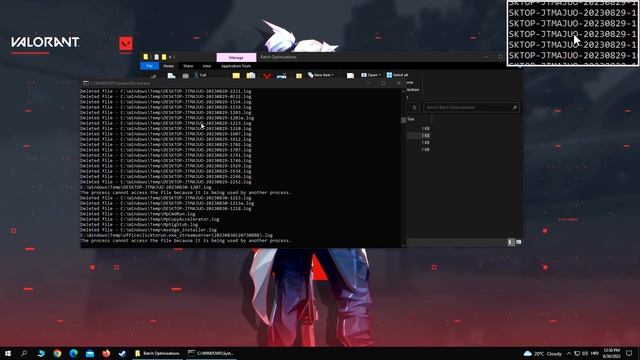Image resolution: width=640 pixels, height=360 pixels.
Task: Expand the hidden system tray icons chevron
Action: [569, 353]
